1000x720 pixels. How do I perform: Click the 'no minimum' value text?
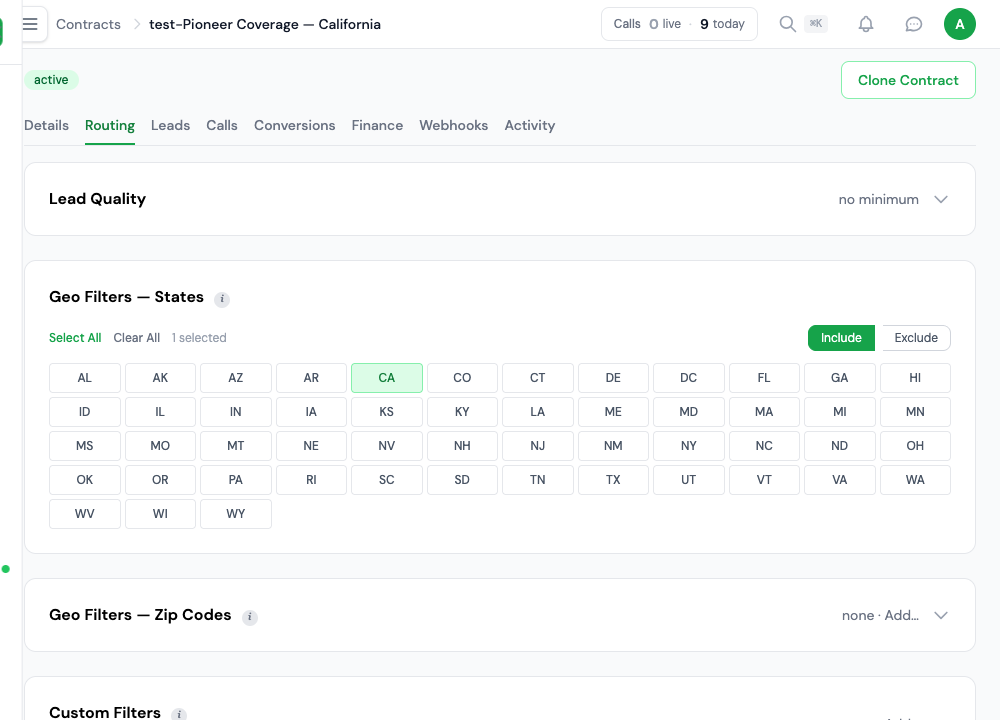(x=878, y=200)
